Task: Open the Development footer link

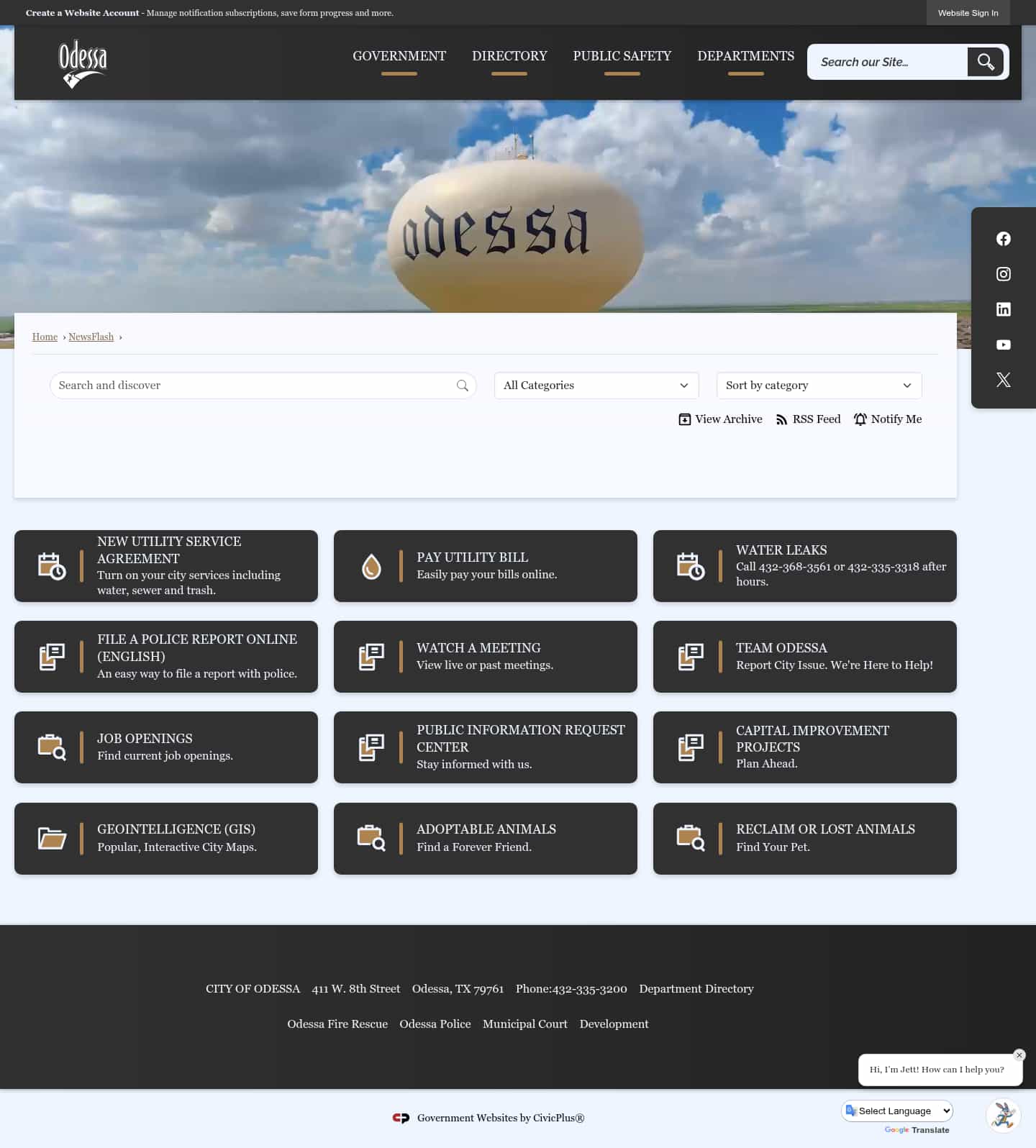Action: click(614, 1024)
